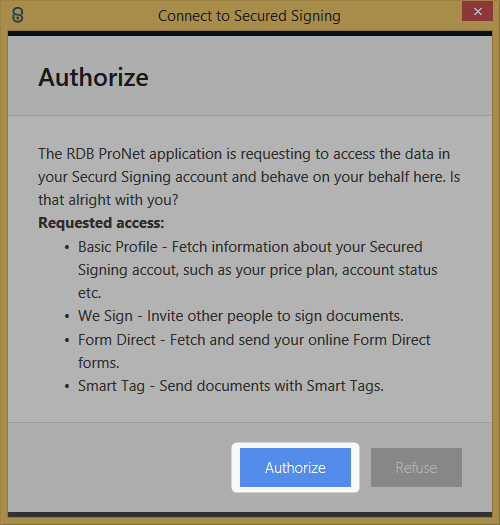The image size is (500, 525).
Task: Click the bullet point beside We Sign
Action: pos(67,316)
